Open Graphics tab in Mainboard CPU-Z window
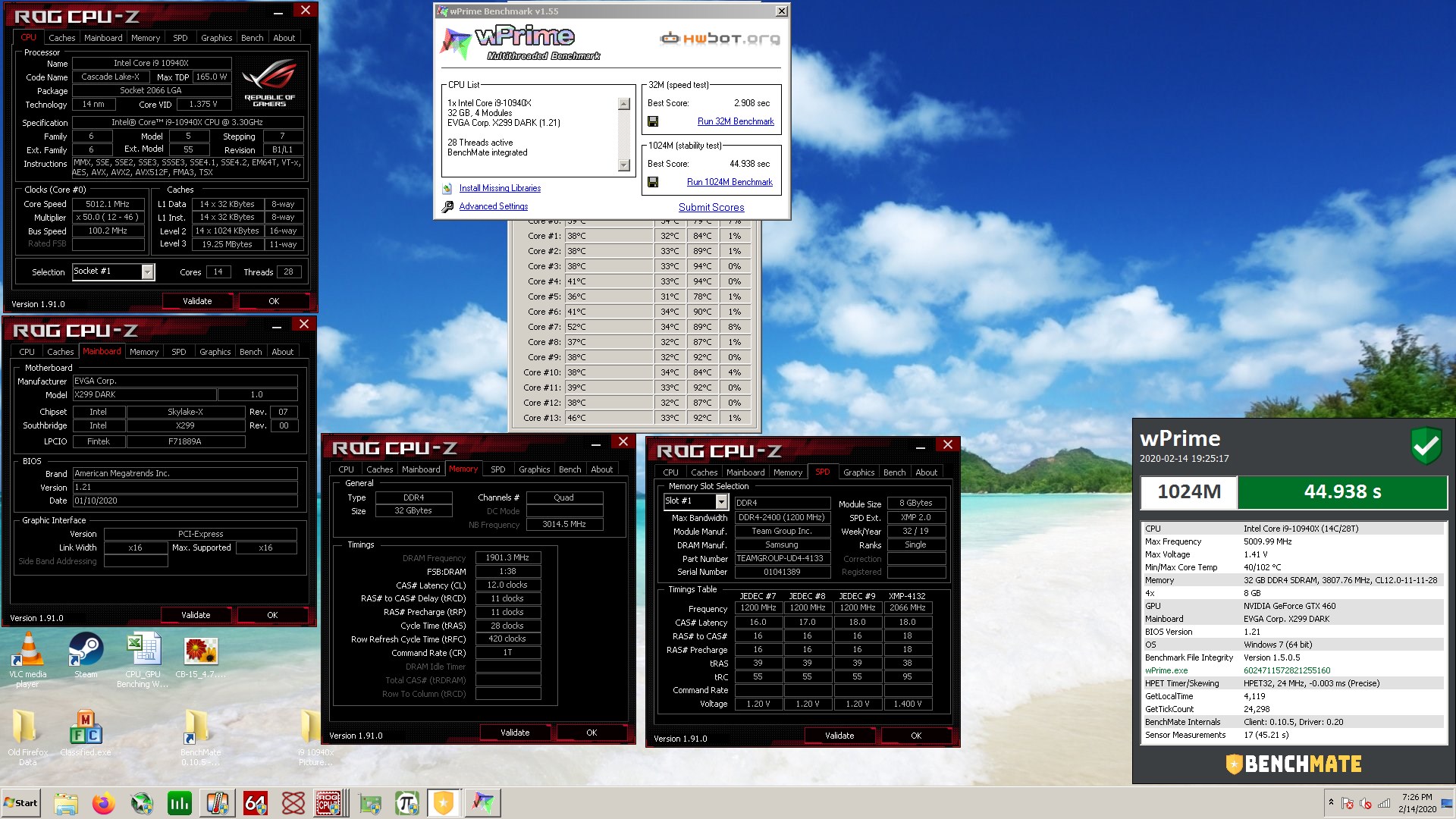The height and width of the screenshot is (819, 1456). point(215,352)
